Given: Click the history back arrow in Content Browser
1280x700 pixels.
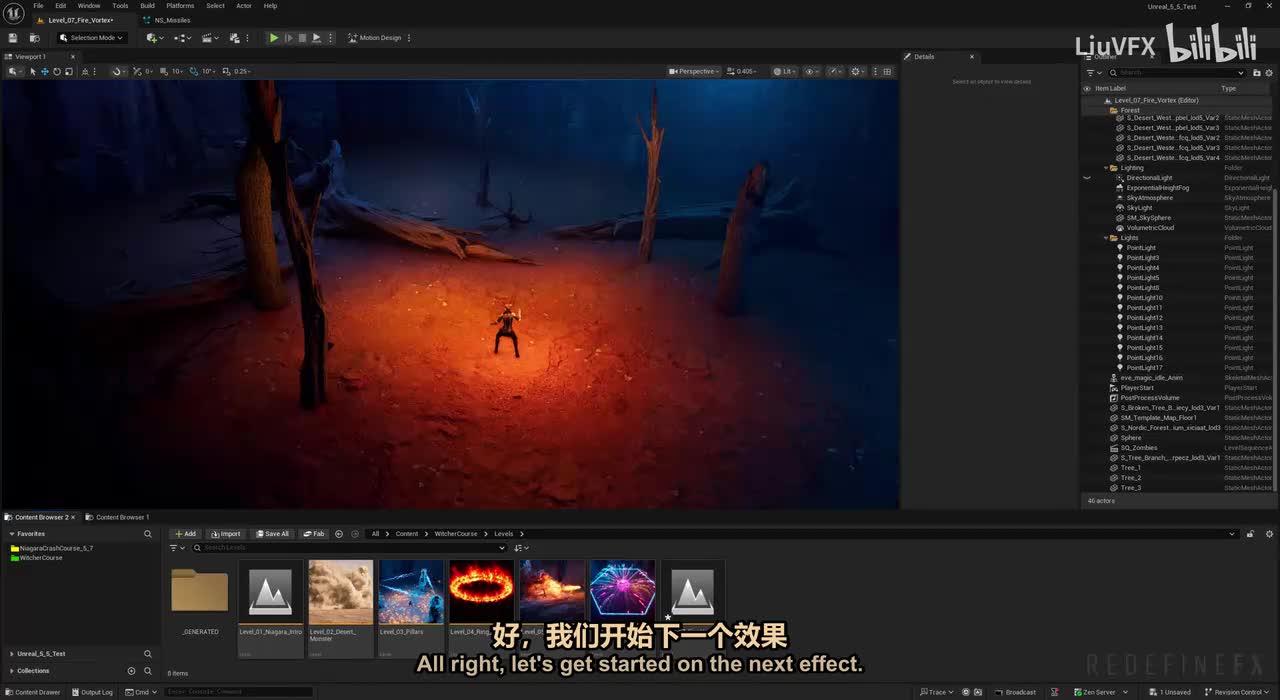Looking at the screenshot, I should 339,534.
